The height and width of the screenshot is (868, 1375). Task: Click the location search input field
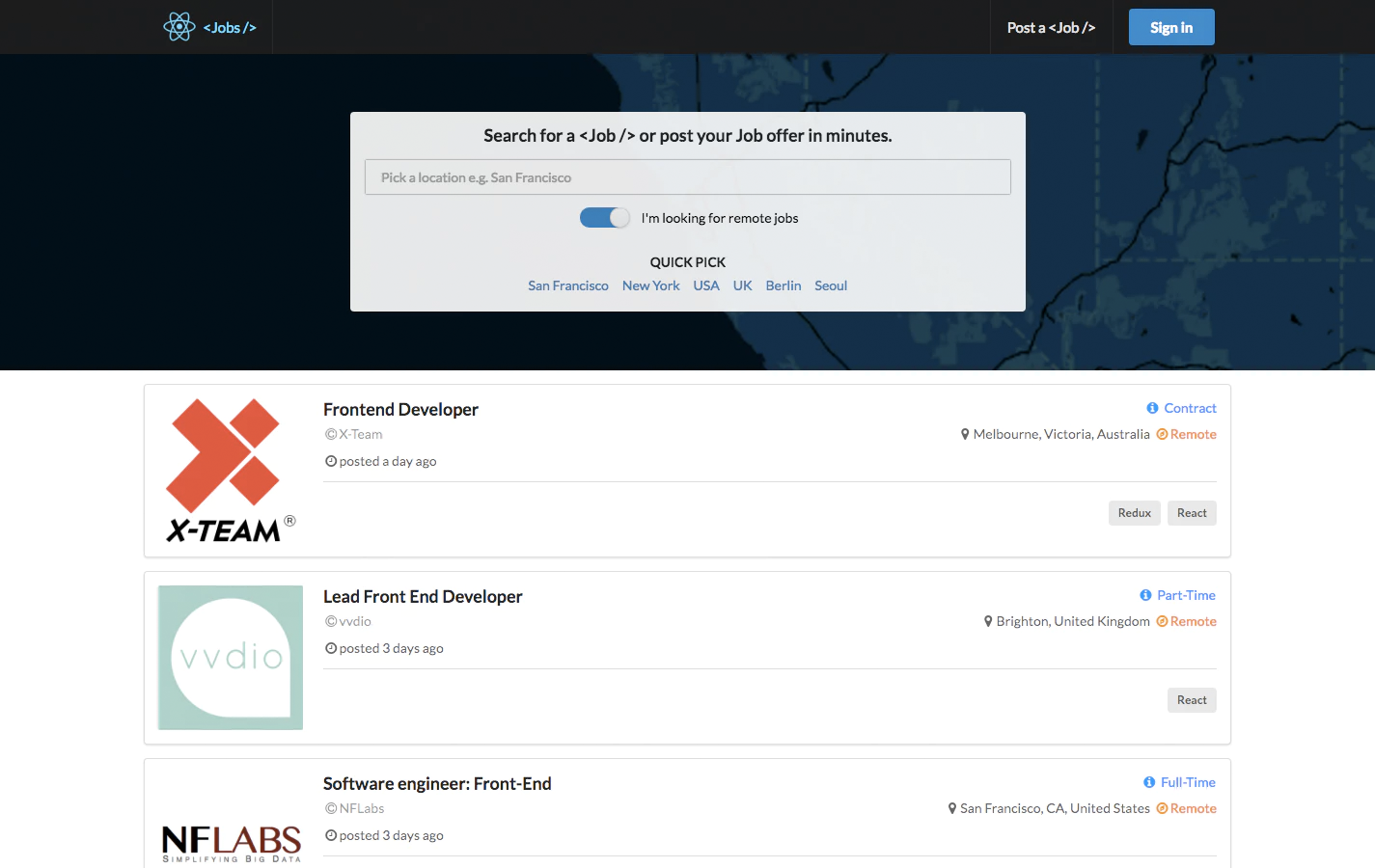[687, 176]
